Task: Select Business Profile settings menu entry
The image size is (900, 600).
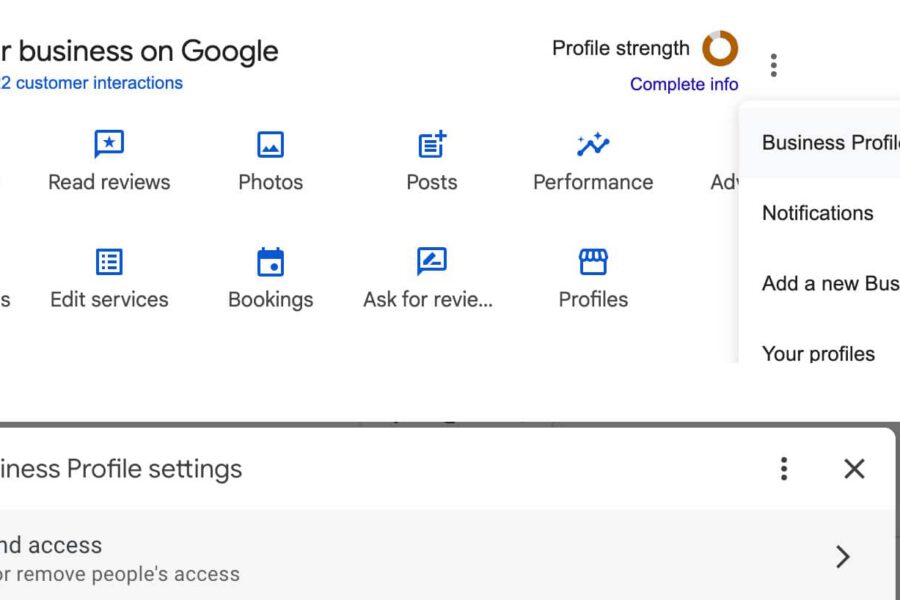Action: click(x=820, y=142)
